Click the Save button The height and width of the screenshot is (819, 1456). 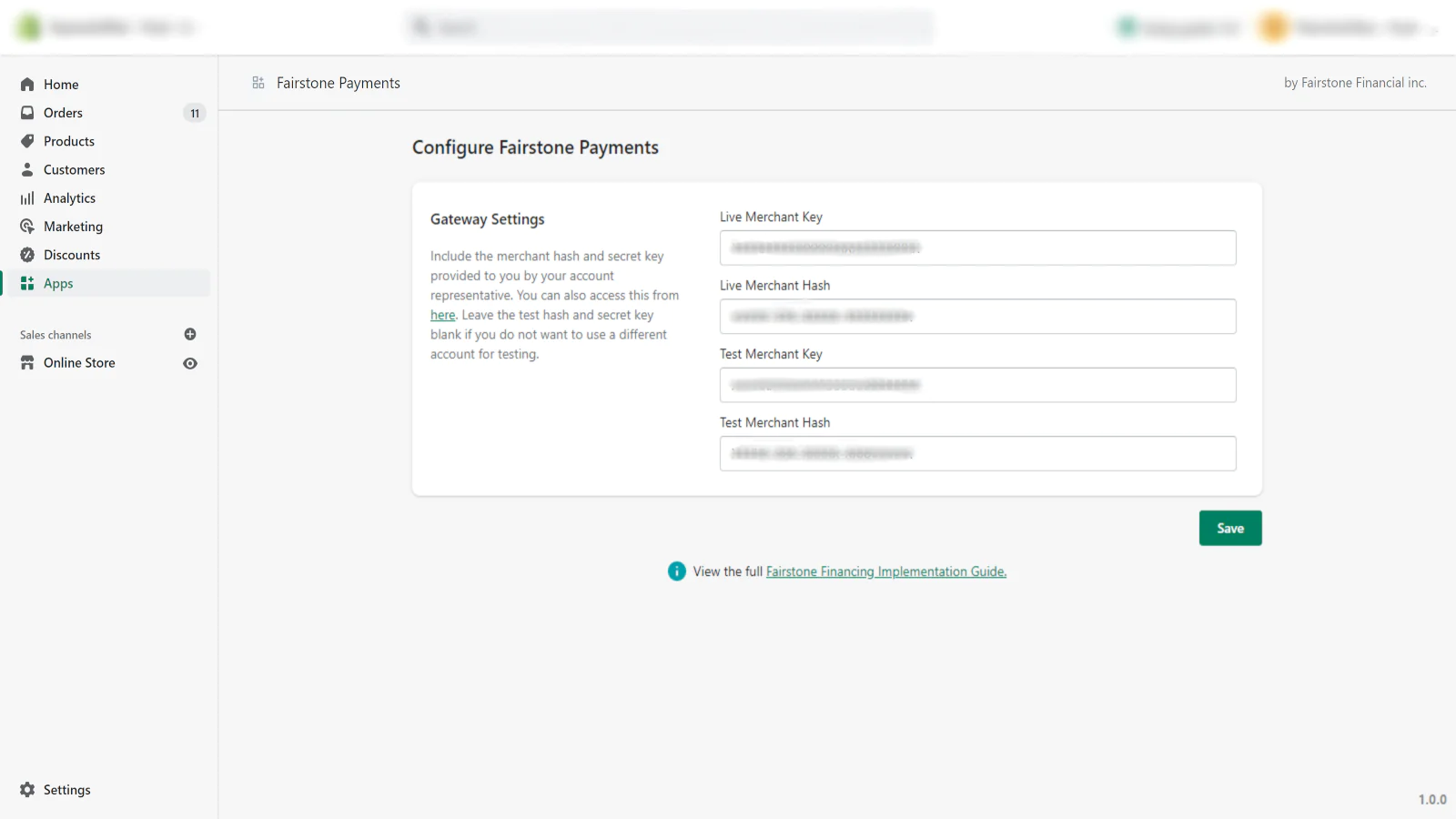pyautogui.click(x=1230, y=528)
